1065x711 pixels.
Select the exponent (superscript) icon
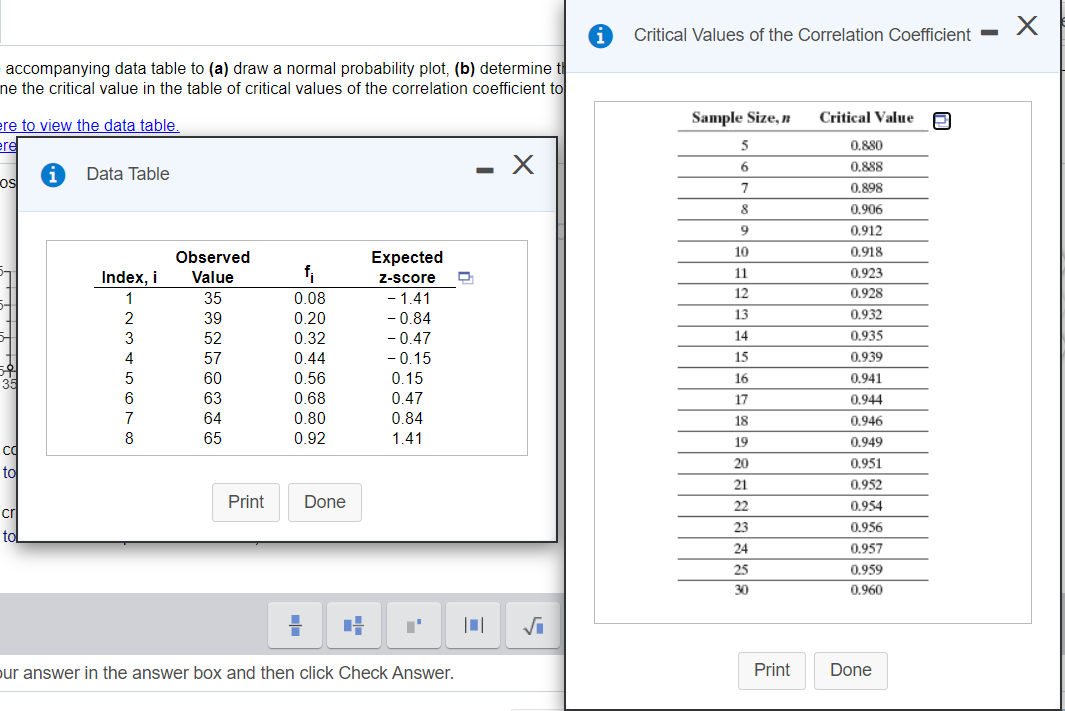pyautogui.click(x=413, y=625)
